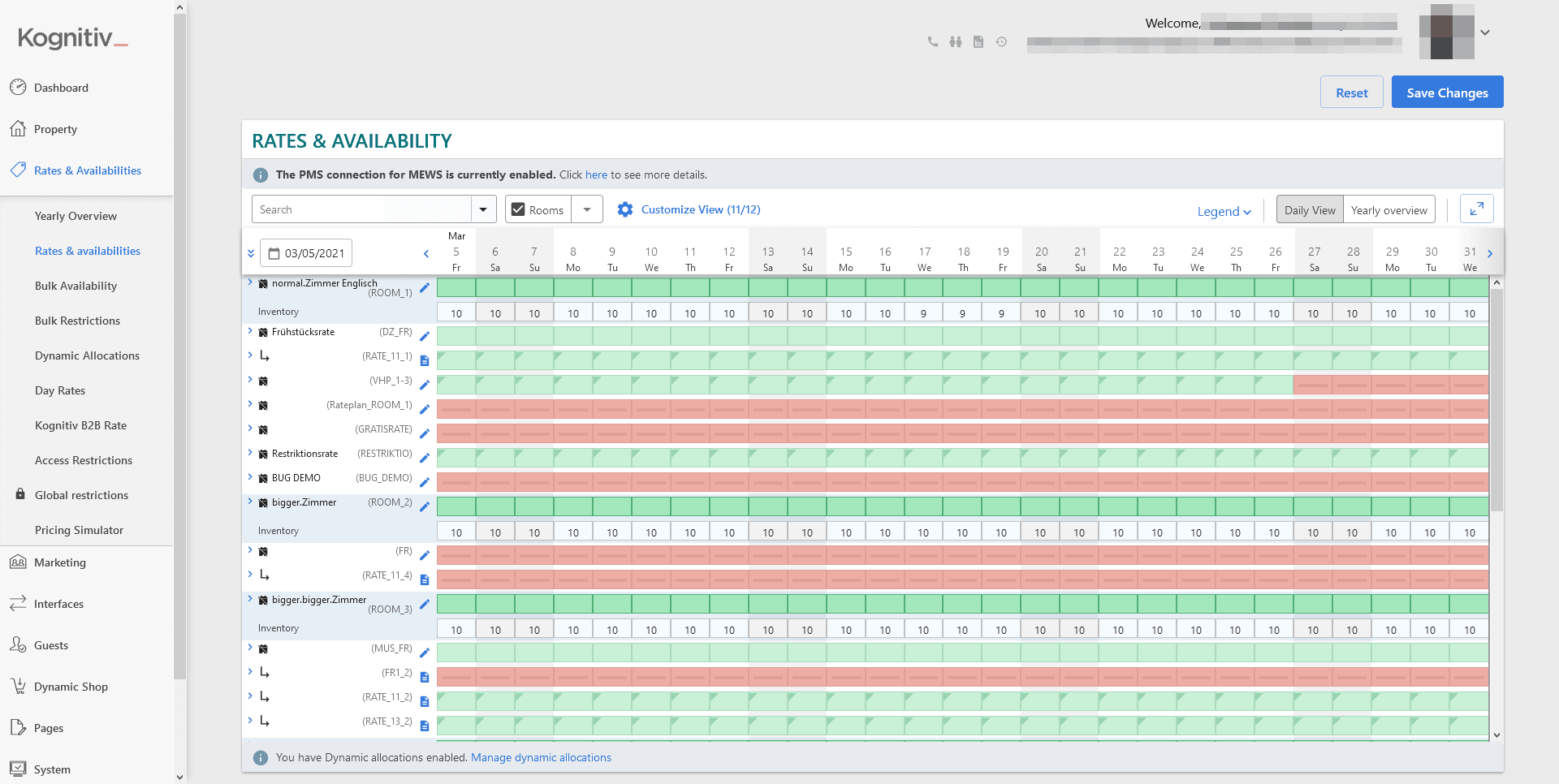Expand the Legend dropdown

[1224, 212]
